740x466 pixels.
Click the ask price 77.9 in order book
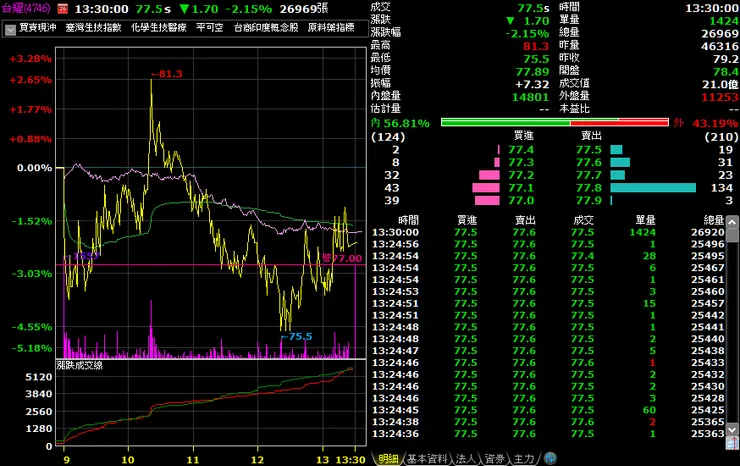(x=589, y=201)
